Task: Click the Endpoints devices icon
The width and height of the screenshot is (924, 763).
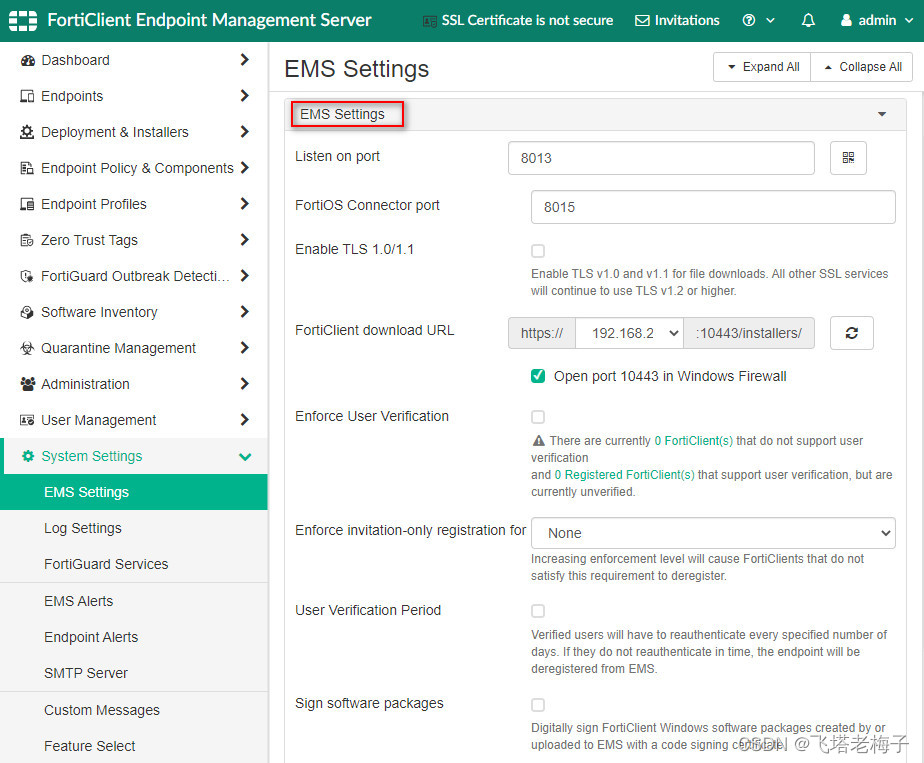Action: pyautogui.click(x=27, y=96)
